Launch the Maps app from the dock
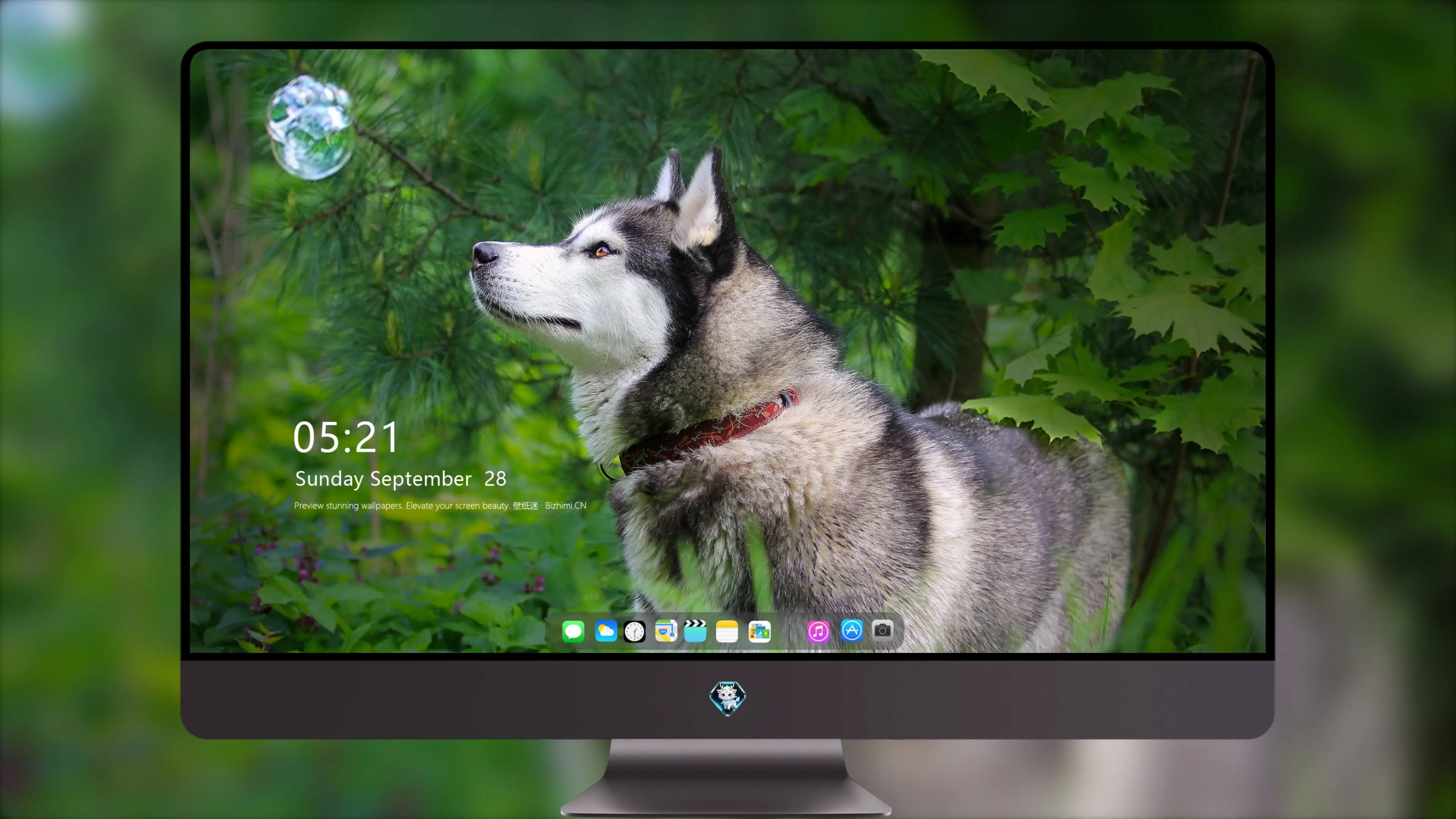 point(666,631)
